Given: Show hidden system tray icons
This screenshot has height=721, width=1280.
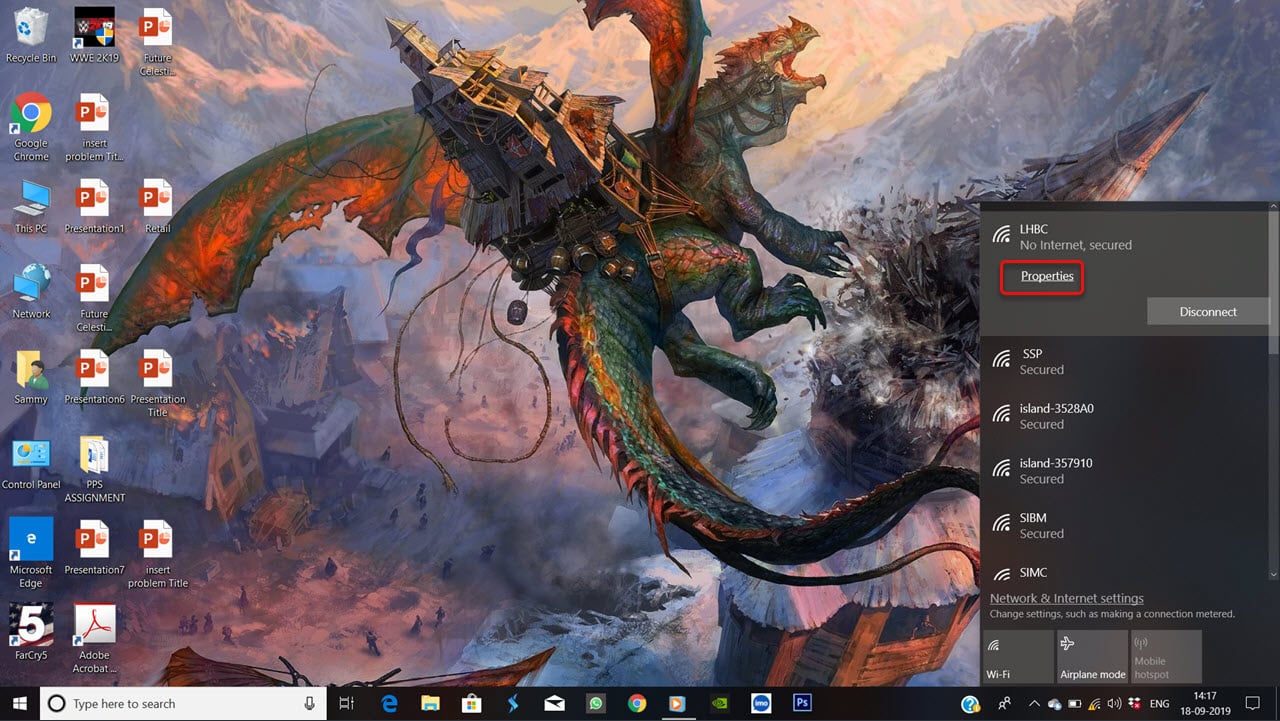Looking at the screenshot, I should [1035, 704].
